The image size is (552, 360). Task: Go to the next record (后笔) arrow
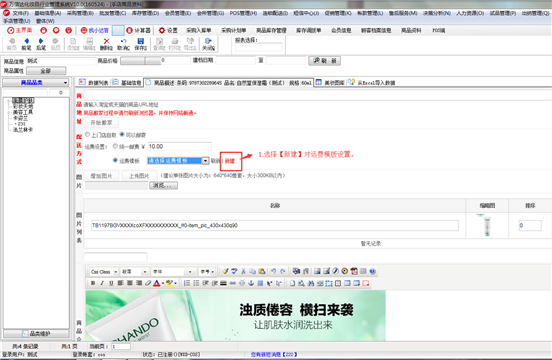tap(41, 44)
